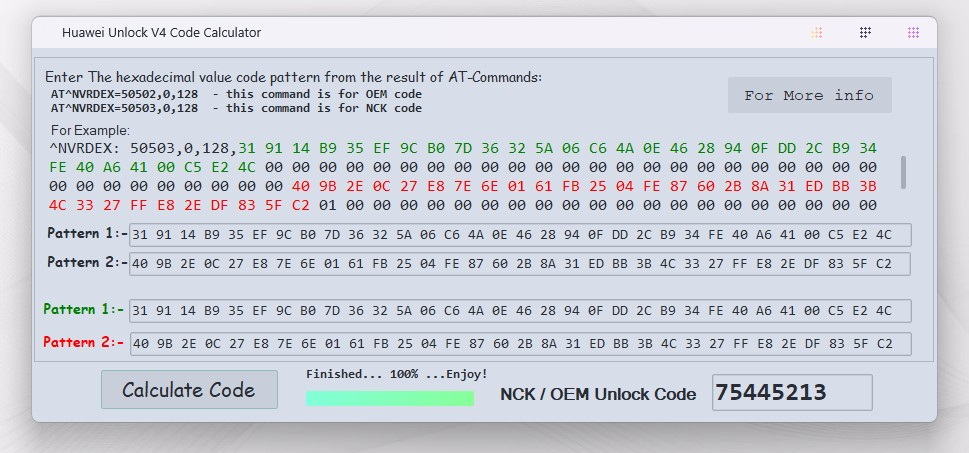This screenshot has height=453, width=969.
Task: Click the 'Finished... 100% ...Enjoy!' status text
Action: click(x=397, y=374)
